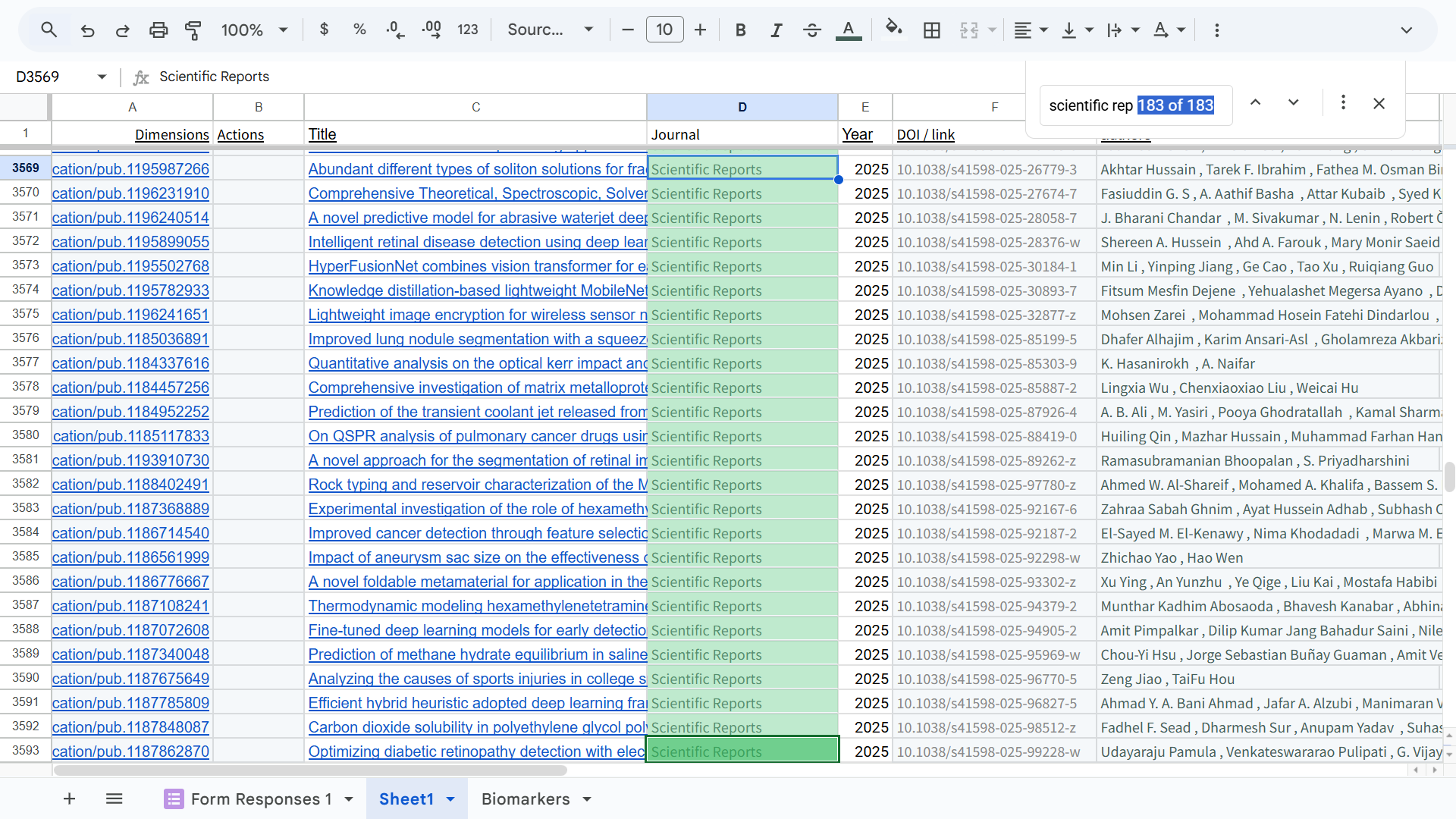1456x819 pixels.
Task: Open the text color picker
Action: (x=848, y=30)
